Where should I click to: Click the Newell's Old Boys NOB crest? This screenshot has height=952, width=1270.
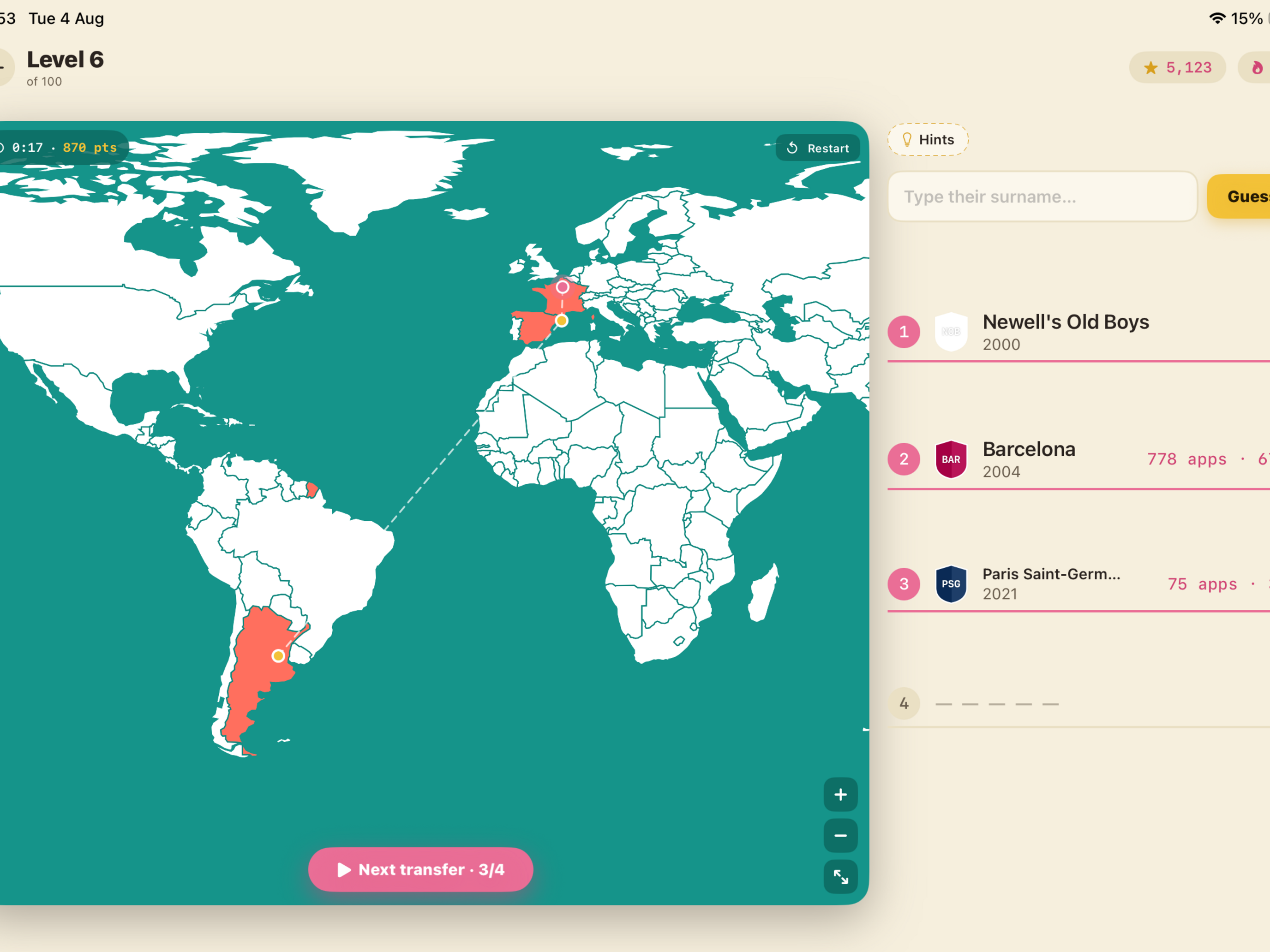[951, 332]
